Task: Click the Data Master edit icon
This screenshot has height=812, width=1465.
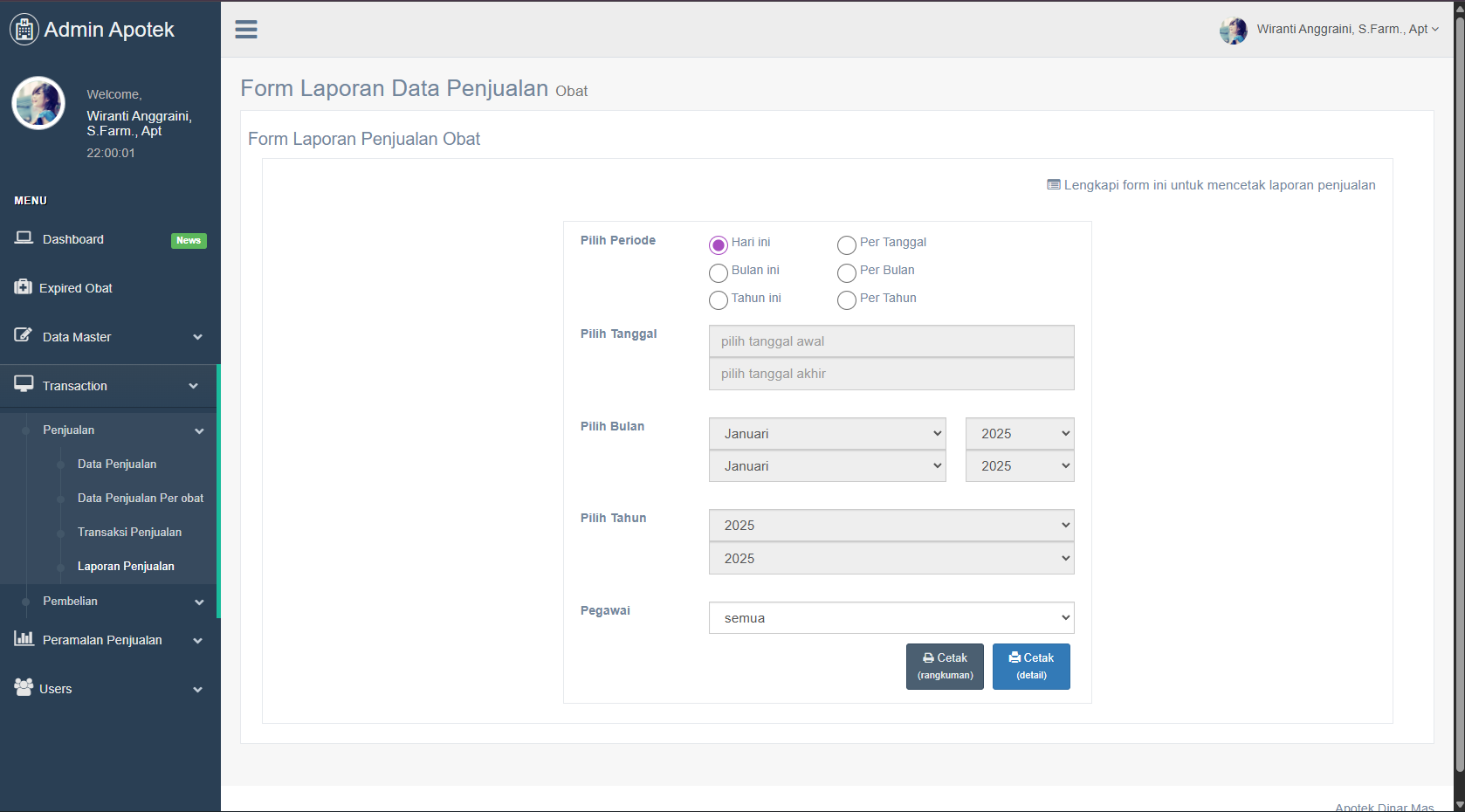Action: pos(24,336)
